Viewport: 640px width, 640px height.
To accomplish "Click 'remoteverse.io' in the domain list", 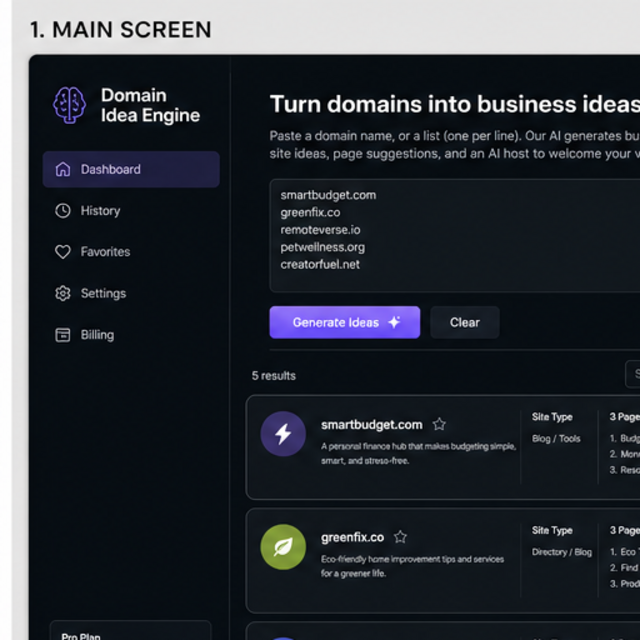I will coord(320,230).
